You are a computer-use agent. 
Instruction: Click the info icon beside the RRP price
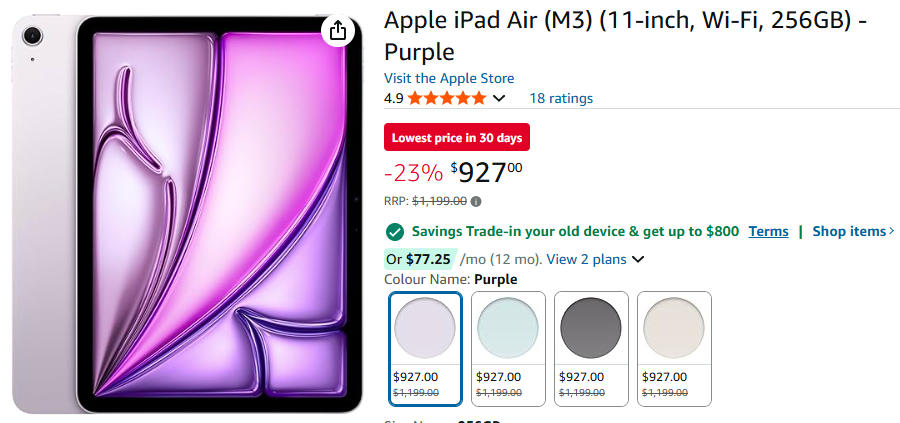click(476, 201)
